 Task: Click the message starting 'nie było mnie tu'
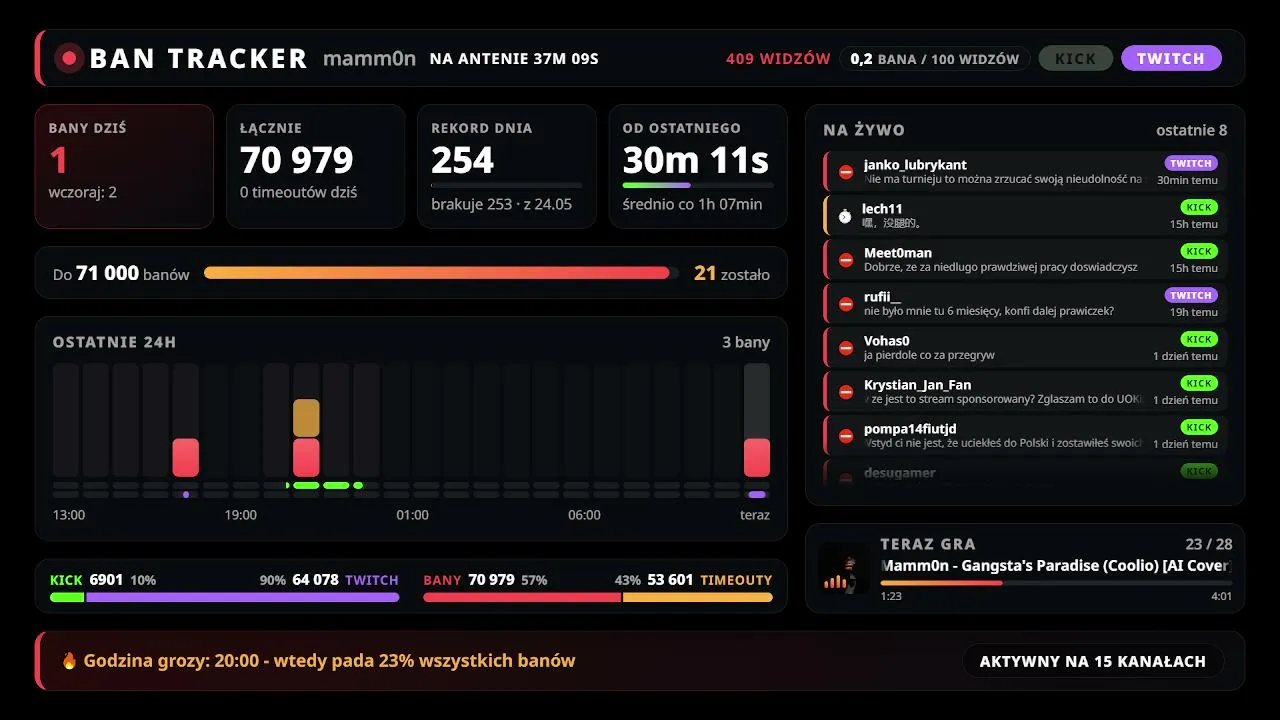[x=989, y=311]
